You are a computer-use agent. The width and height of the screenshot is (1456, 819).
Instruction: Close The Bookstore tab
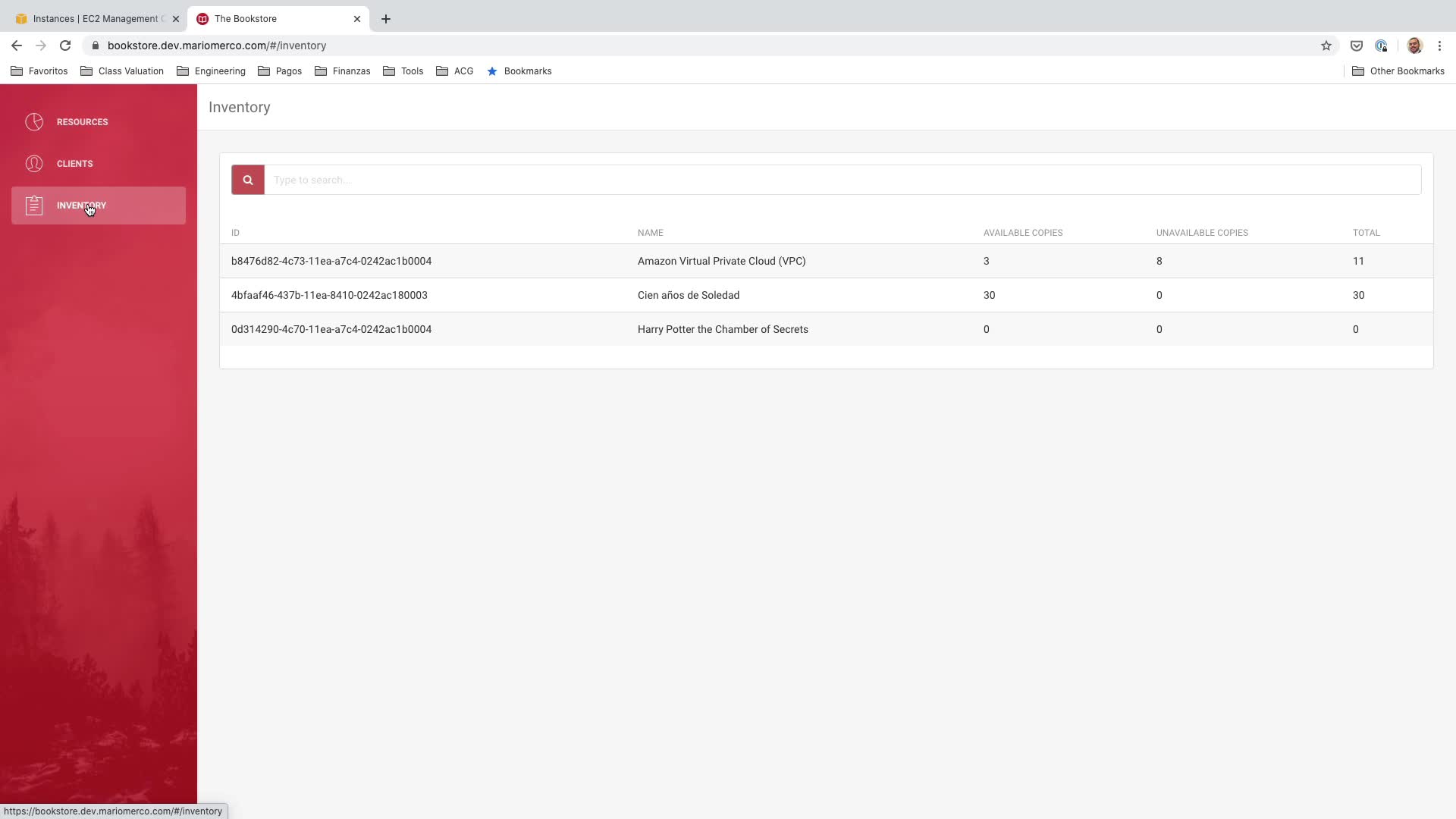point(357,19)
